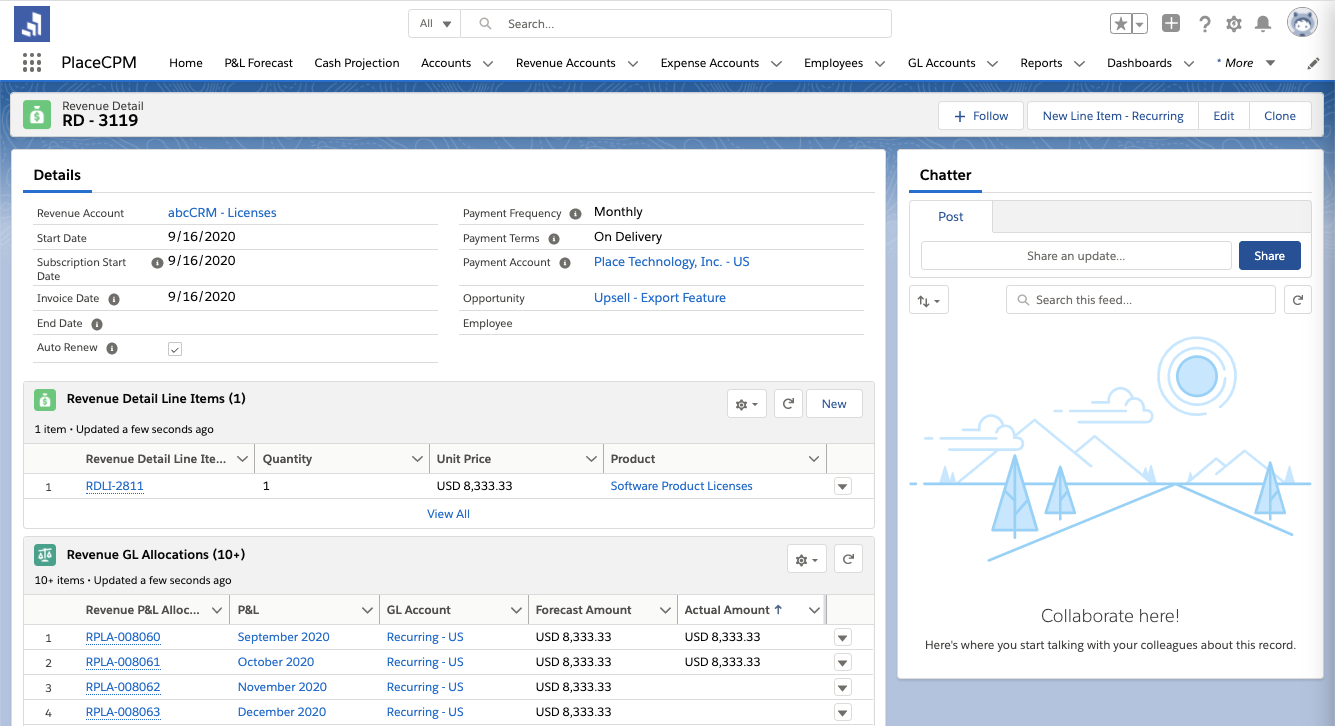The image size is (1335, 726).
Task: Open the Setup gear icon
Action: (x=1234, y=24)
